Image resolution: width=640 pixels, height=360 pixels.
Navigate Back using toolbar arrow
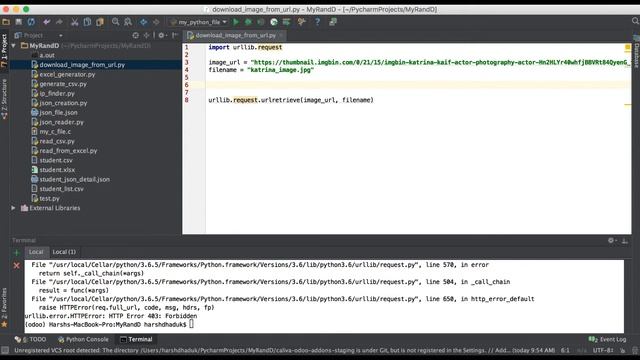pyautogui.click(x=144, y=22)
